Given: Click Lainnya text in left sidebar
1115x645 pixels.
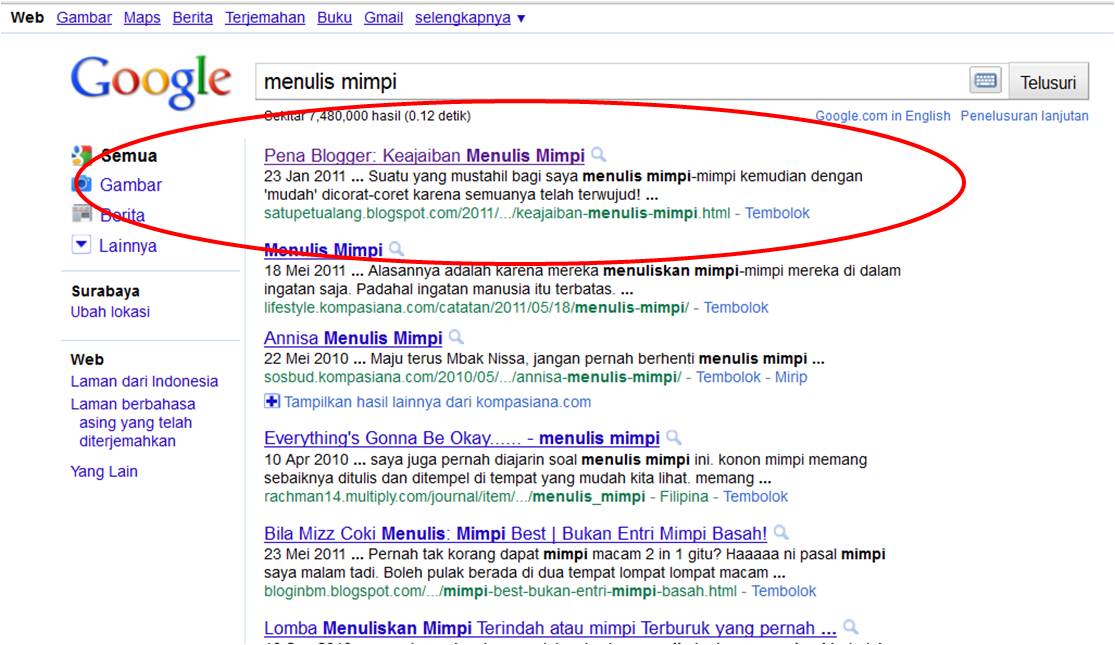Looking at the screenshot, I should point(128,246).
